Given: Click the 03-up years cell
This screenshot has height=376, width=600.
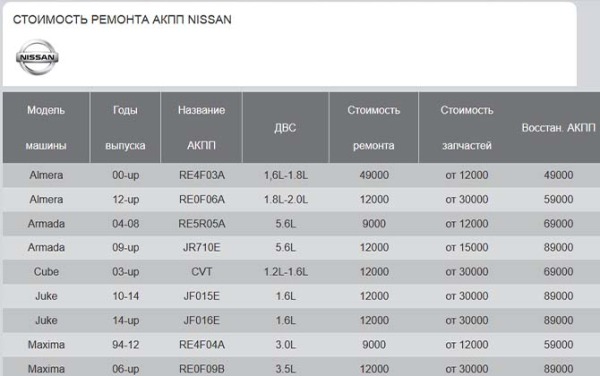Looking at the screenshot, I should coord(126,272).
